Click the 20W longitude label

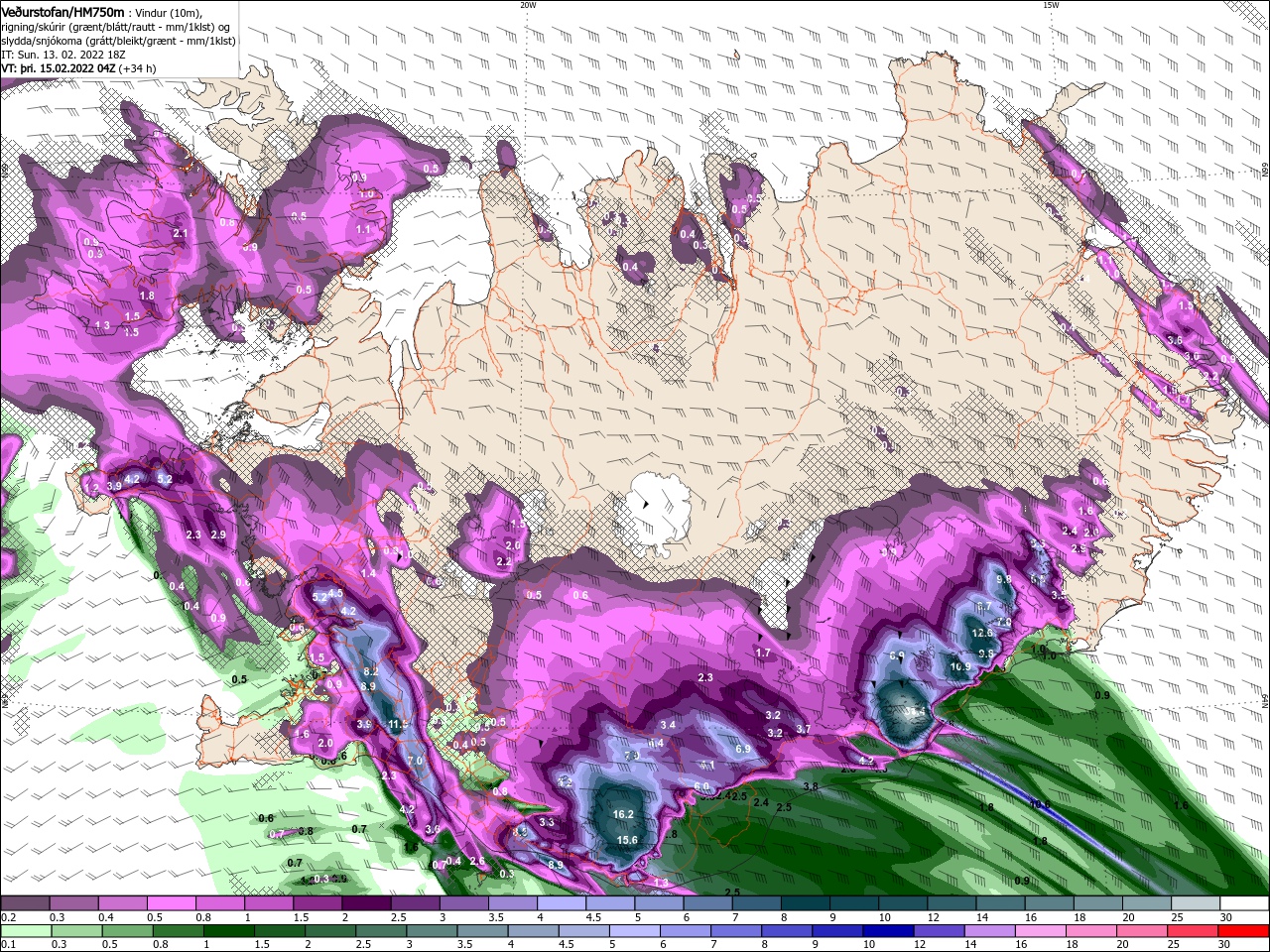pos(528,5)
